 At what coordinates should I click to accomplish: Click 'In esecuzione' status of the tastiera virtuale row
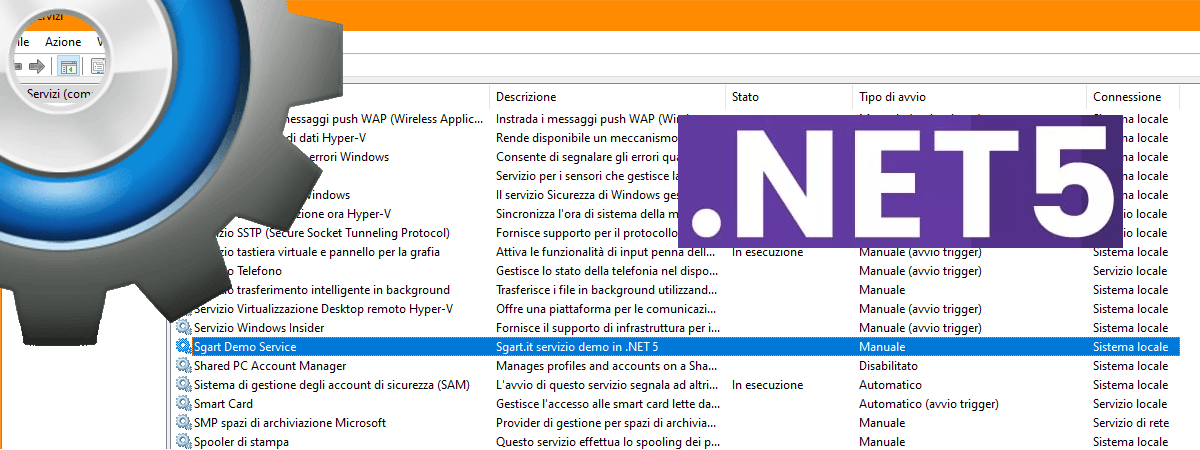coord(767,252)
